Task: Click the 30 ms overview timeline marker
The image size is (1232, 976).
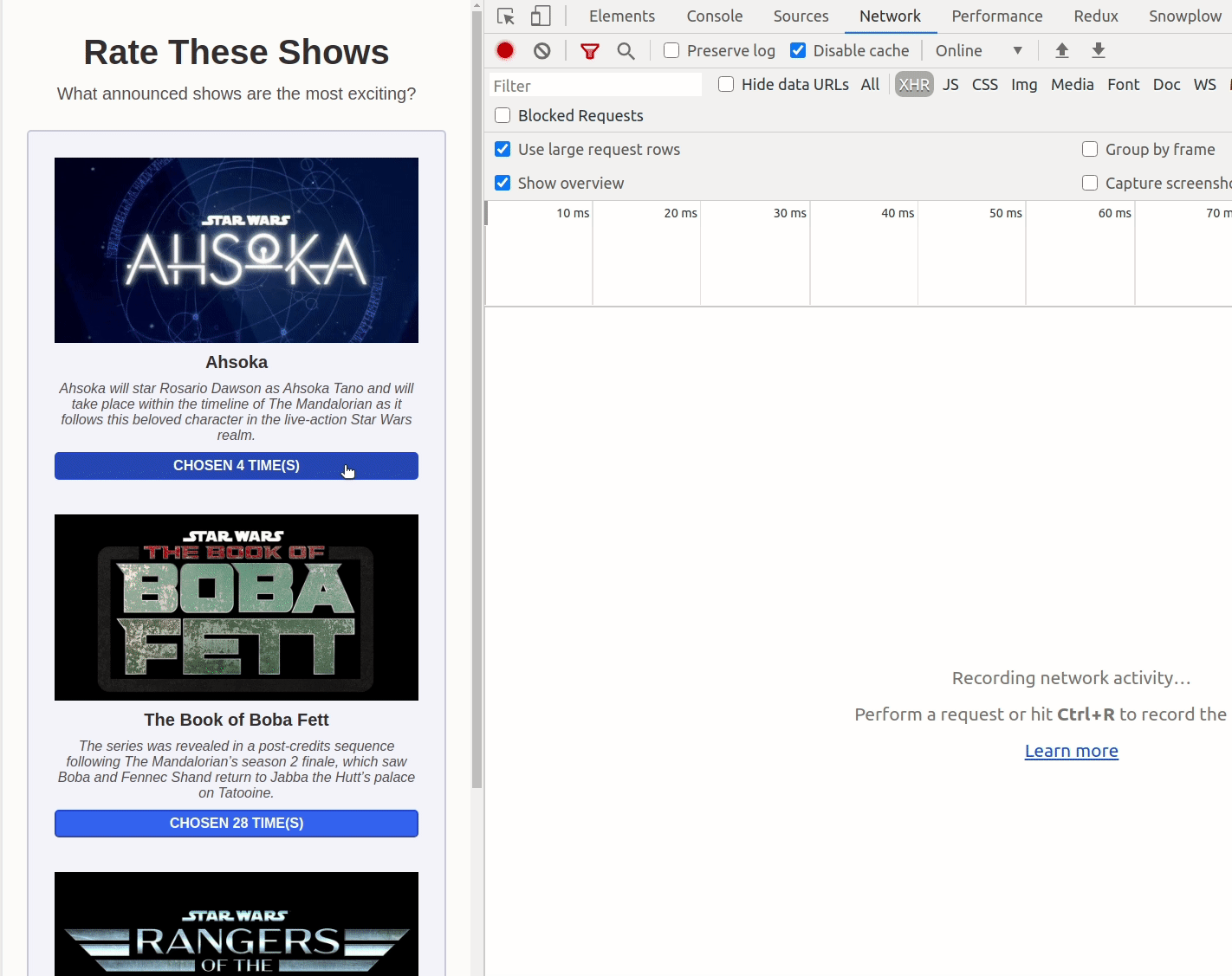Action: pyautogui.click(x=789, y=213)
